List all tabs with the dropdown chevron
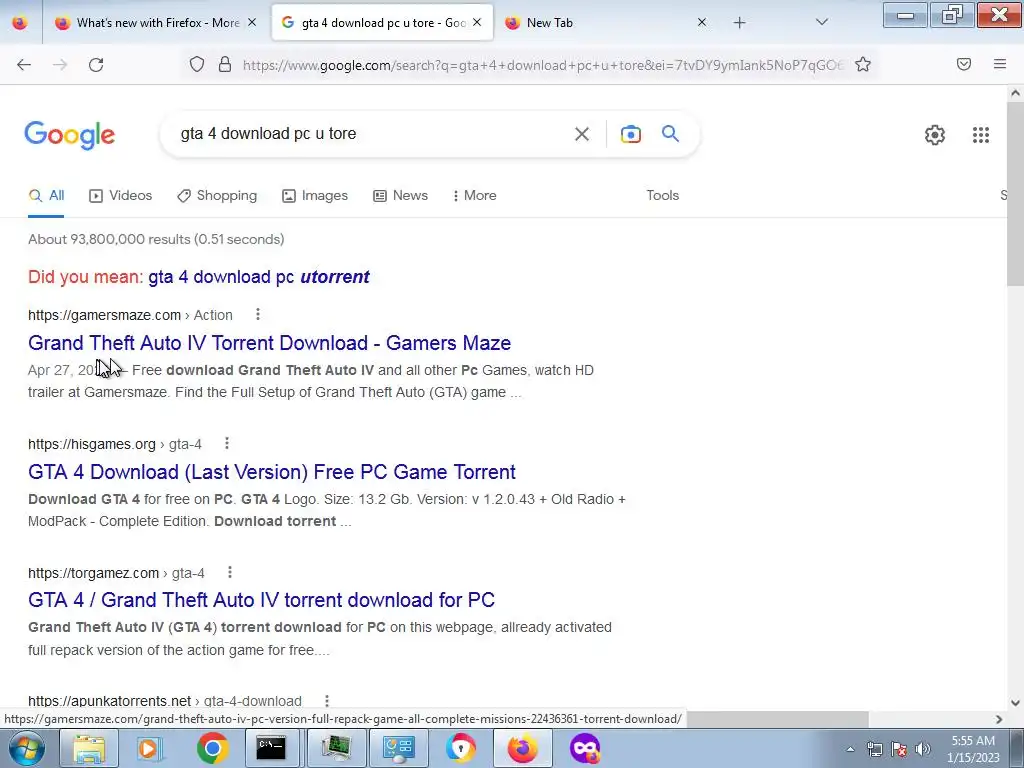 click(x=822, y=22)
